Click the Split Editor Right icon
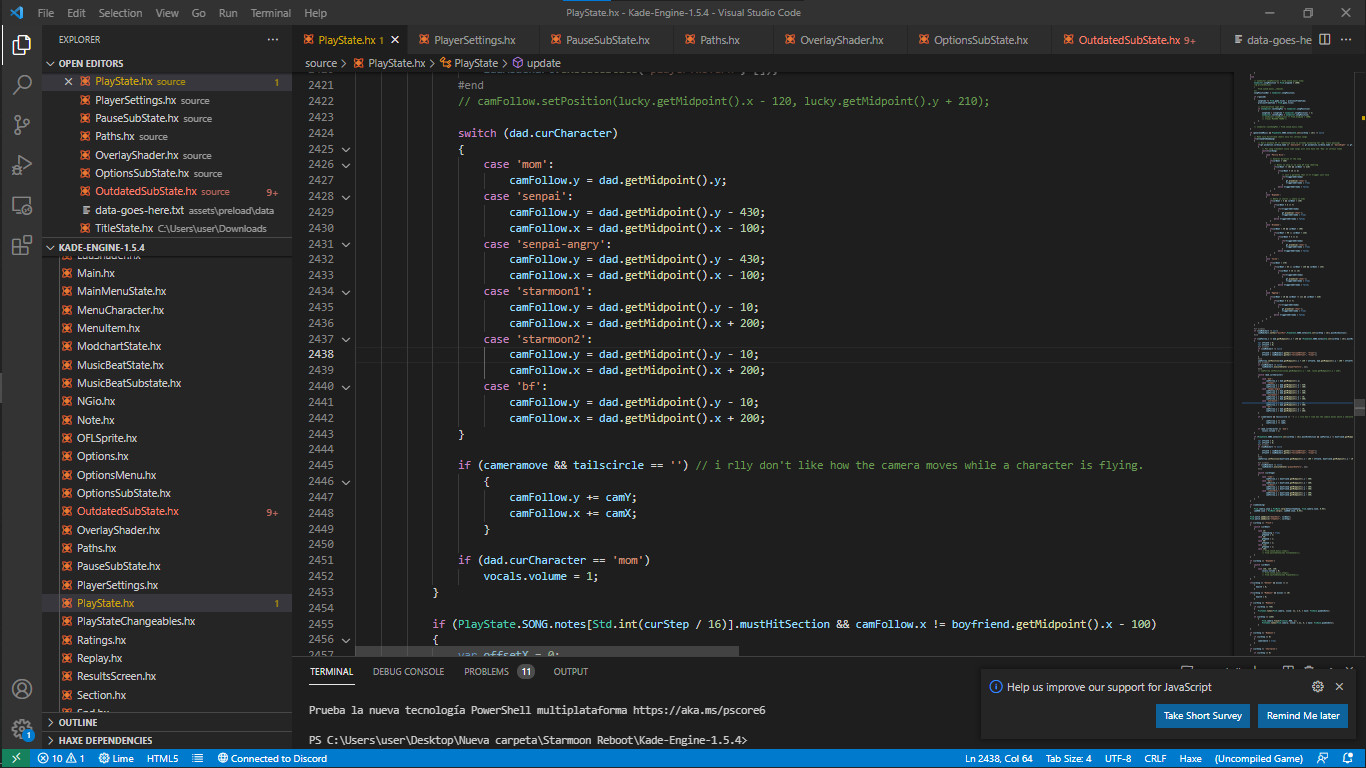The height and width of the screenshot is (768, 1366). (1324, 40)
